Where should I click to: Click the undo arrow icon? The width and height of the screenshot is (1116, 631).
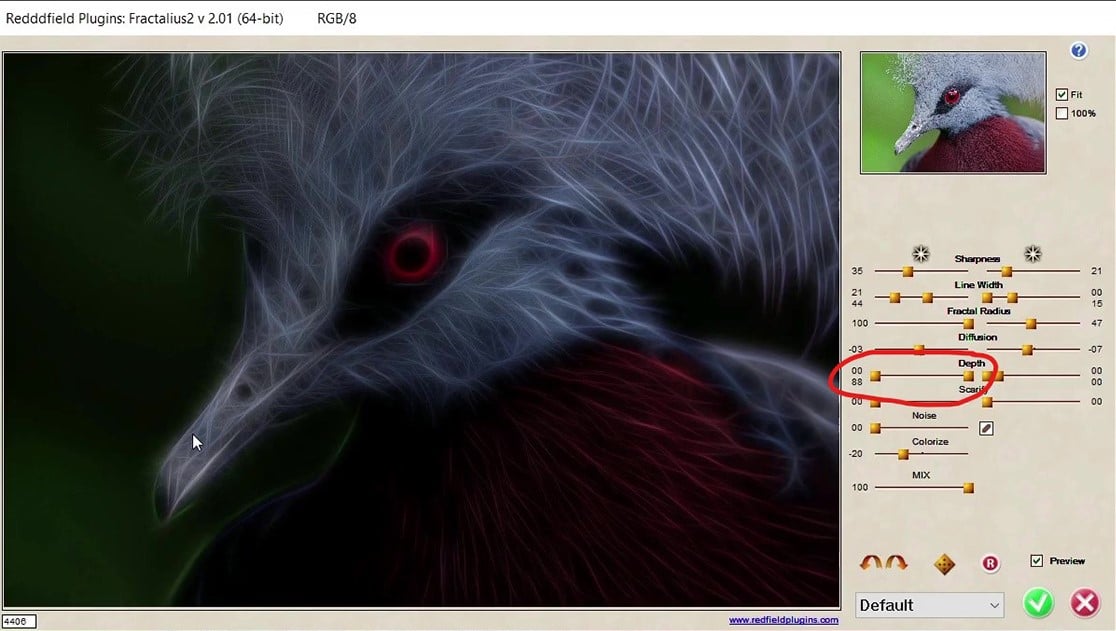(870, 563)
